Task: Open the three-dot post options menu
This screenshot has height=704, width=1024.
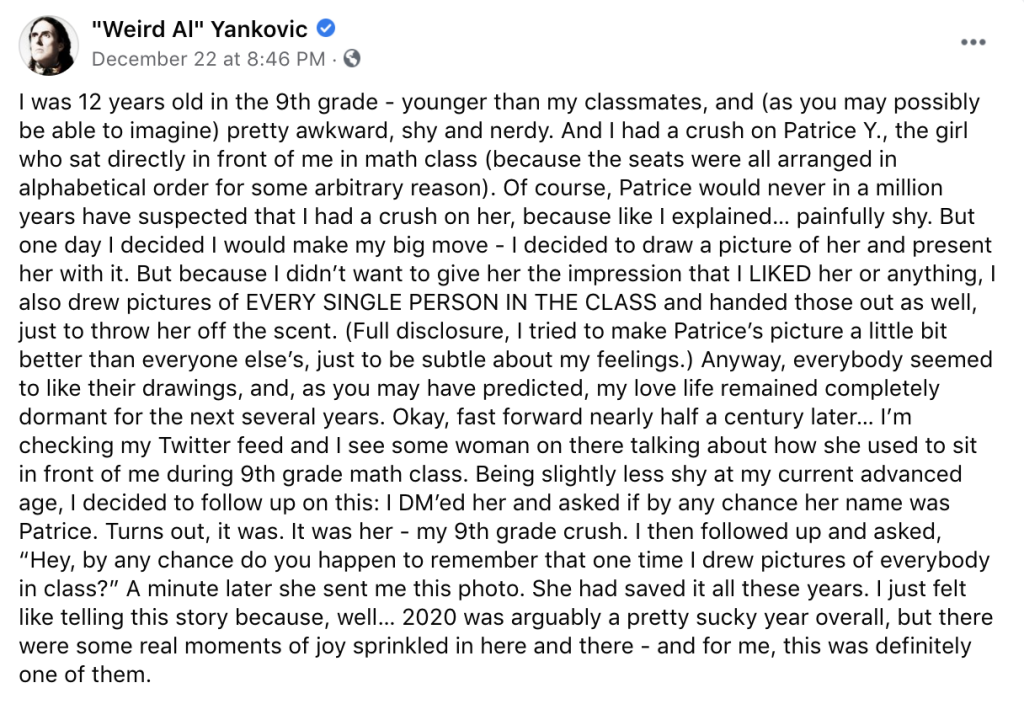Action: pyautogui.click(x=973, y=43)
